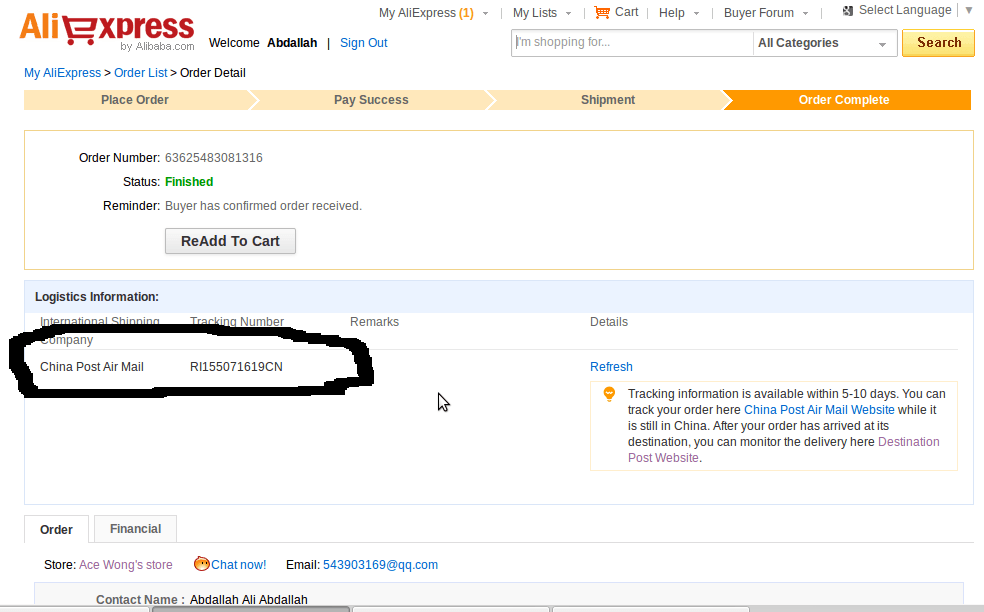Image resolution: width=984 pixels, height=612 pixels.
Task: Expand the Help dropdown arrow
Action: coord(696,14)
